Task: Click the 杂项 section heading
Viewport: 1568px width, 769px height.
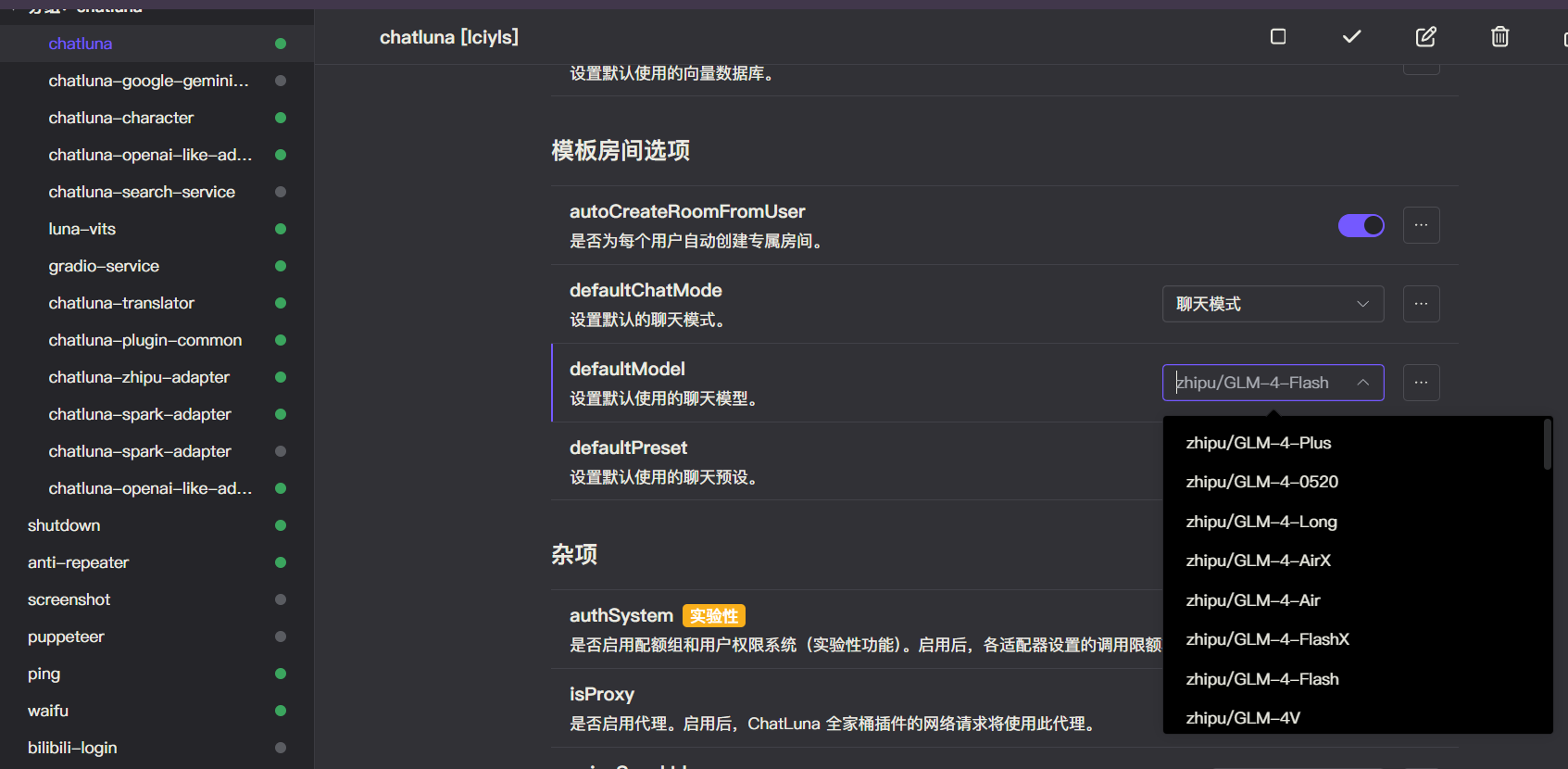Action: point(574,554)
